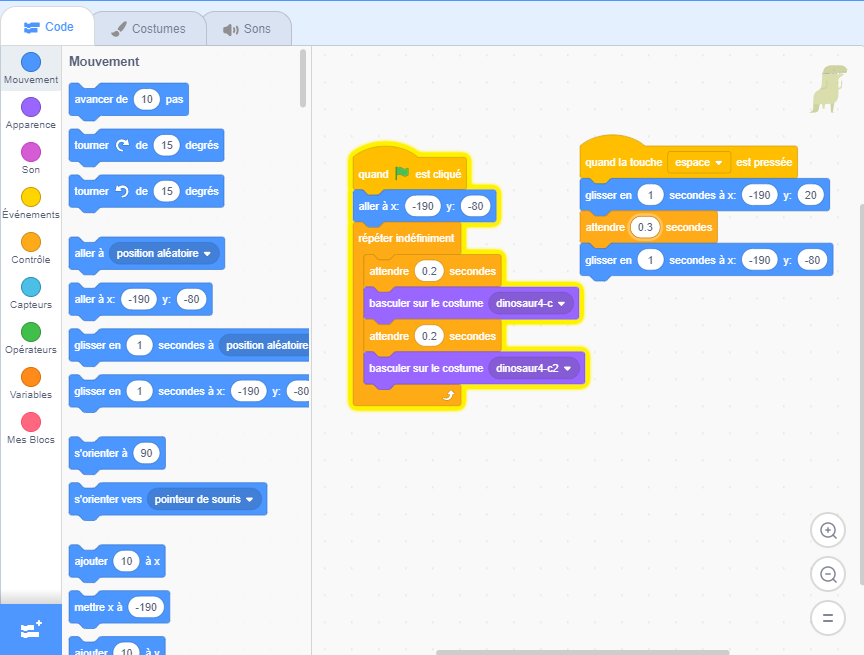Open the add extension button

tap(30, 630)
